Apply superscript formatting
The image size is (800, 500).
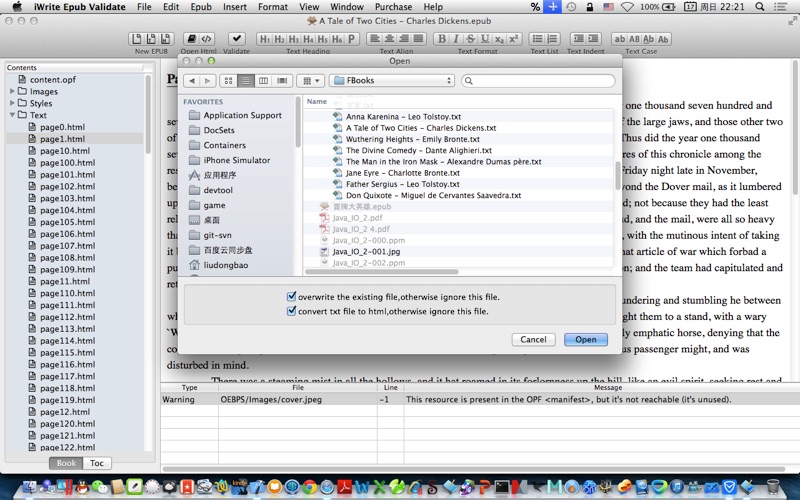pyautogui.click(x=514, y=39)
